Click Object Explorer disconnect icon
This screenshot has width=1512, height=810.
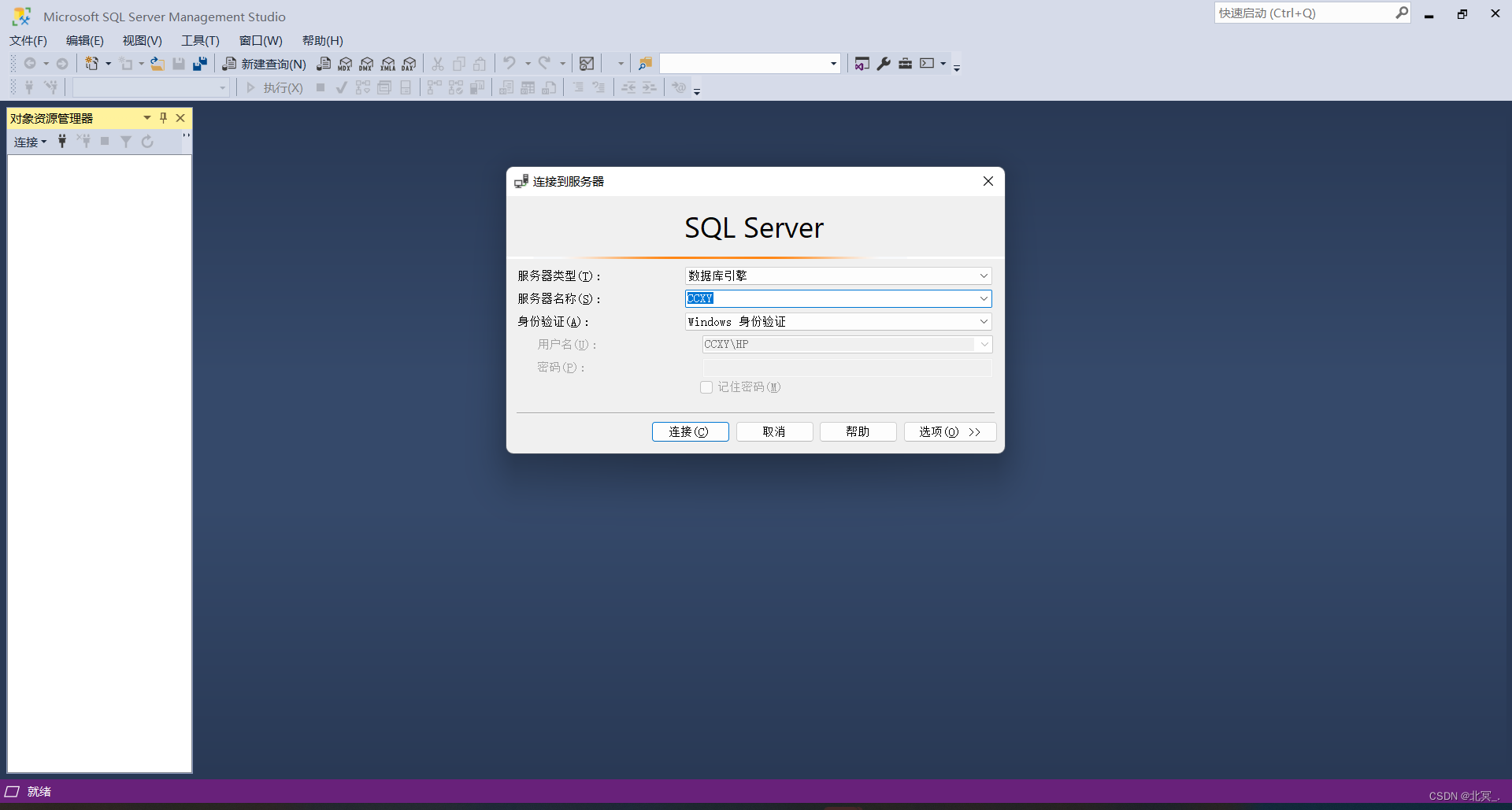click(83, 142)
